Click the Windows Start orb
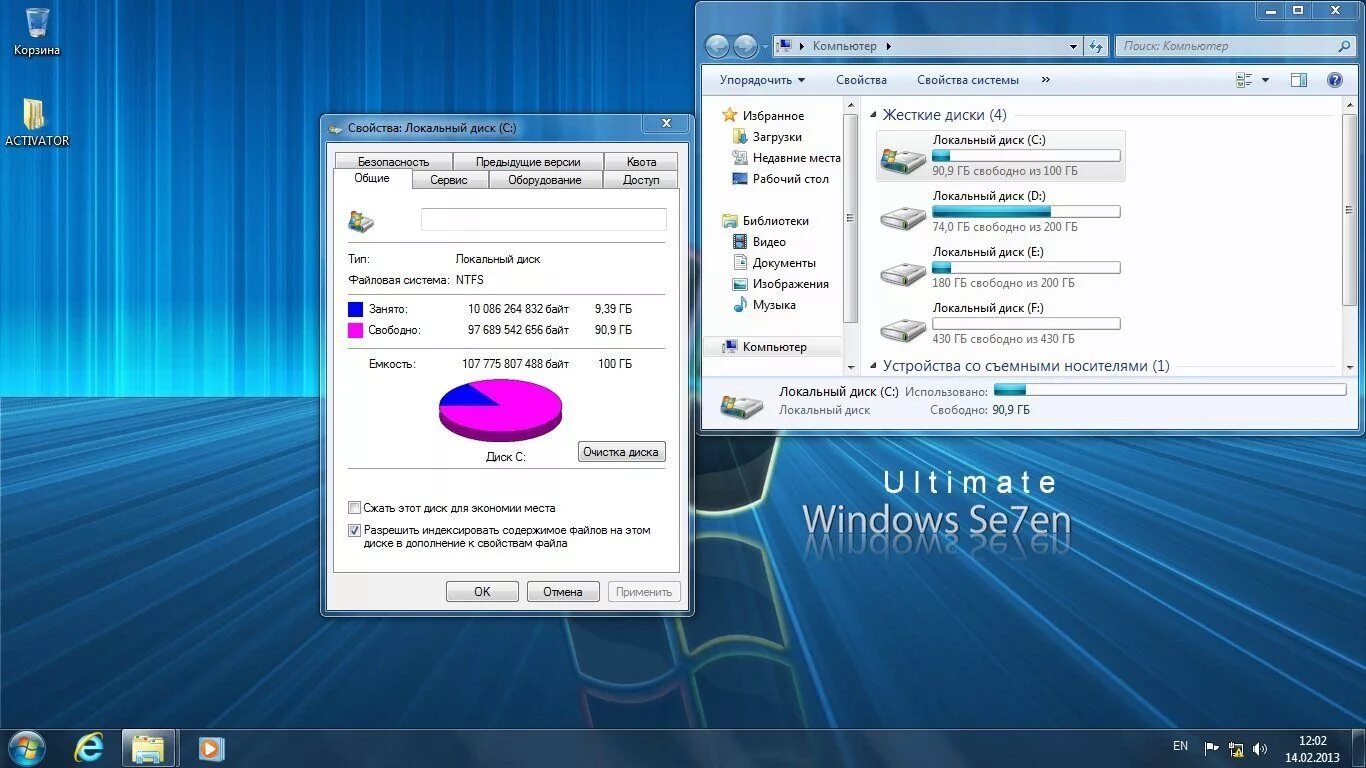This screenshot has width=1366, height=768. click(26, 747)
